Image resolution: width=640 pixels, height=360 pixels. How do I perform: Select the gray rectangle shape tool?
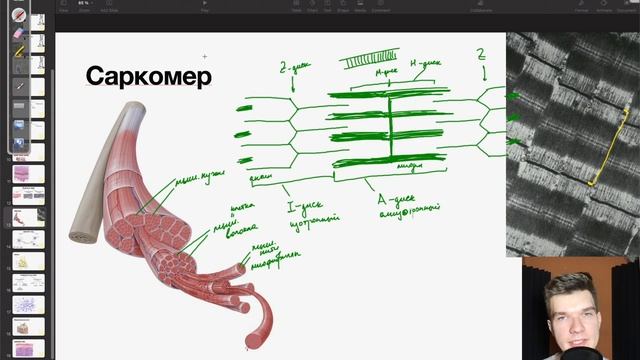19,107
